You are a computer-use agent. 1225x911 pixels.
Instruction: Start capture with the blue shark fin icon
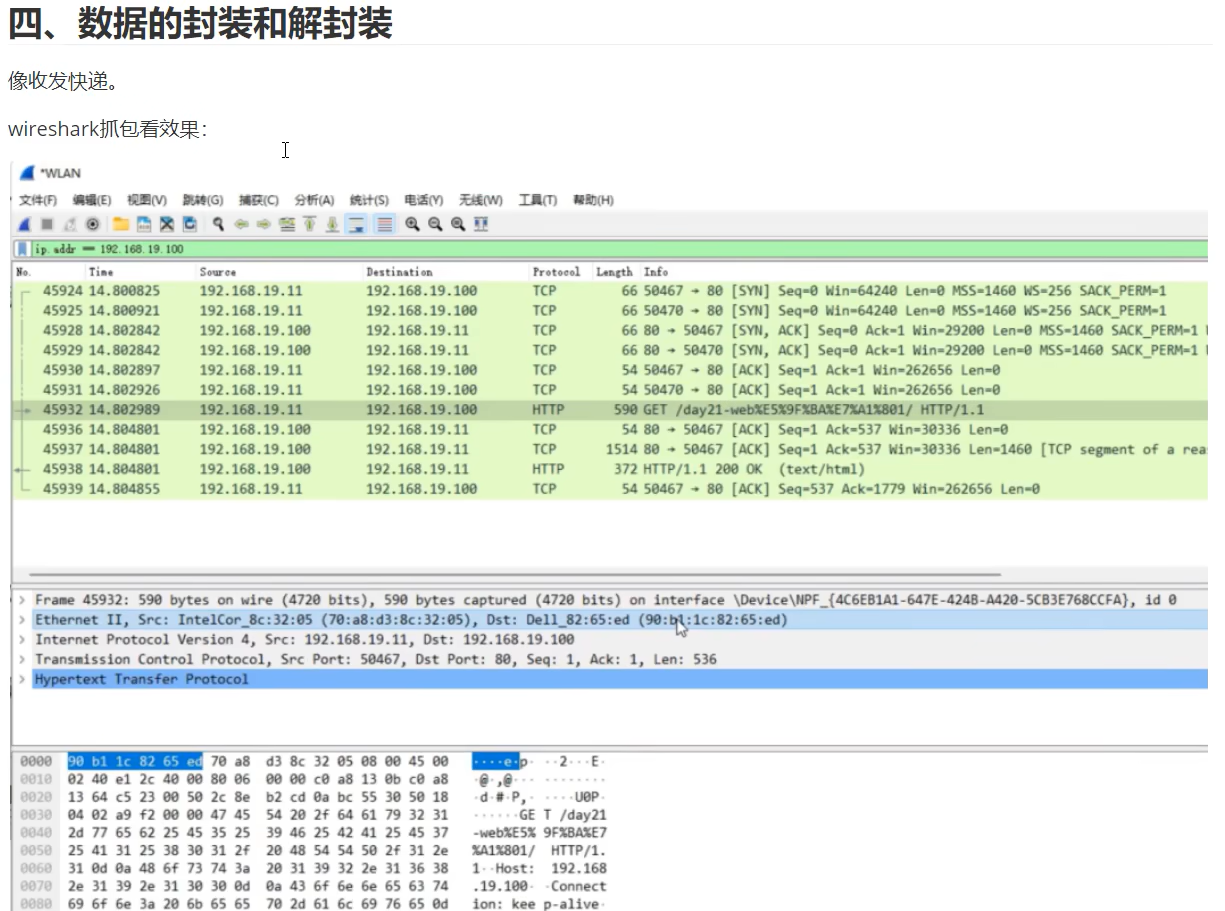(x=25, y=225)
